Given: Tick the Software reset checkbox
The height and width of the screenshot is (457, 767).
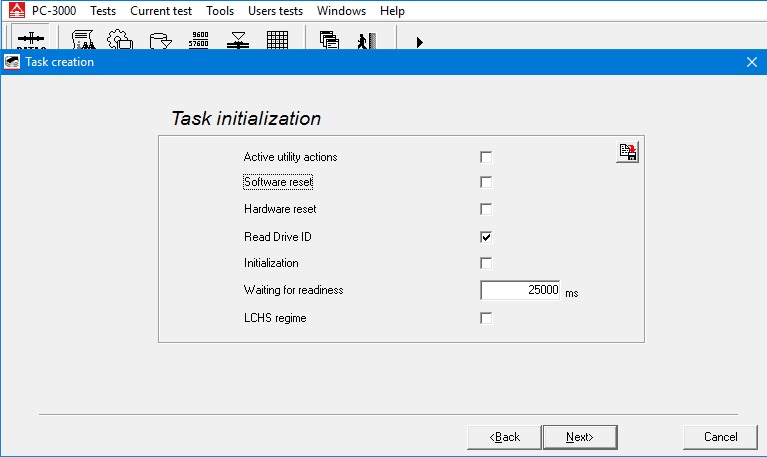Looking at the screenshot, I should point(486,183).
